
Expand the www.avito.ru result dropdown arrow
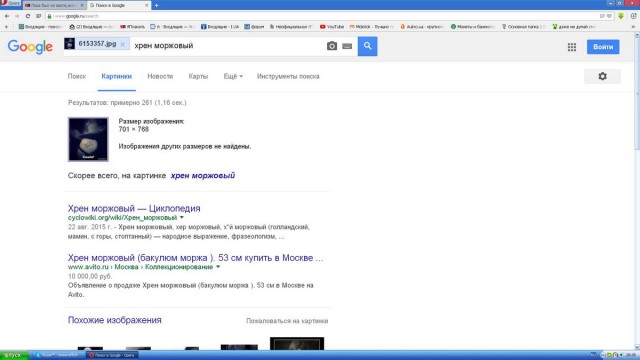218,267
